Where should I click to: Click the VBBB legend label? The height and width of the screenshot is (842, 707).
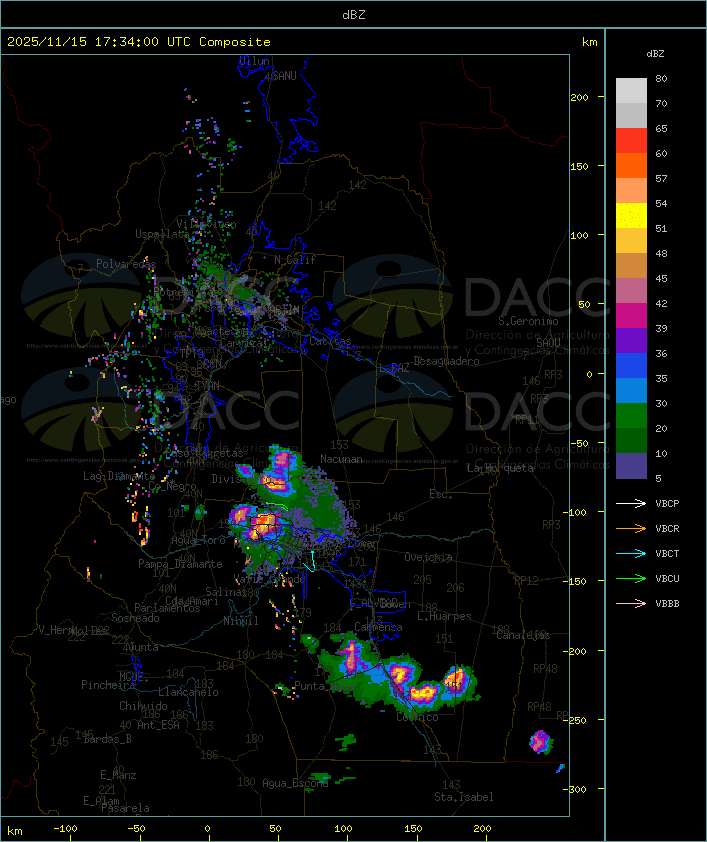[x=667, y=603]
